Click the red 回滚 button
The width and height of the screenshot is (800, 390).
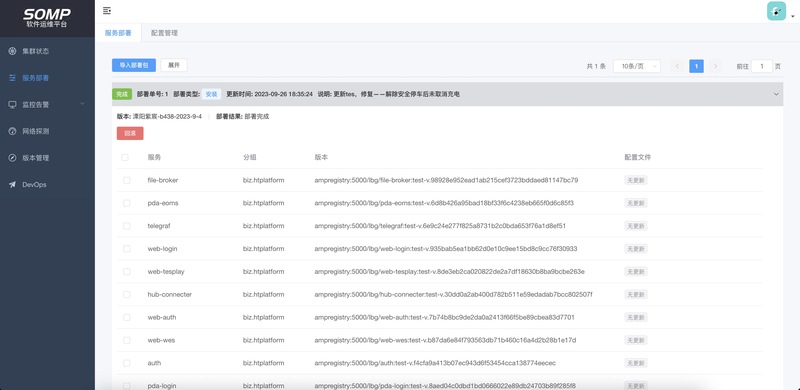(x=130, y=133)
